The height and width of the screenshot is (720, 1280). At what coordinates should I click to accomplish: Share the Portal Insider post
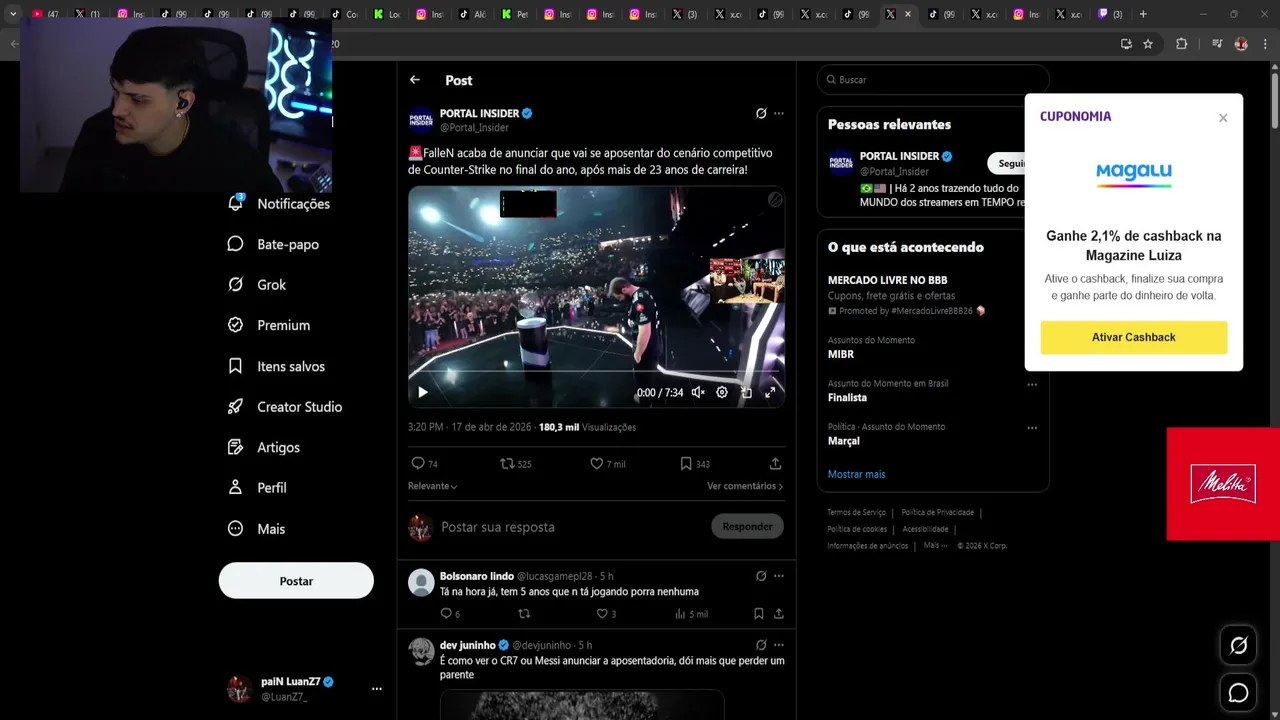pos(775,464)
